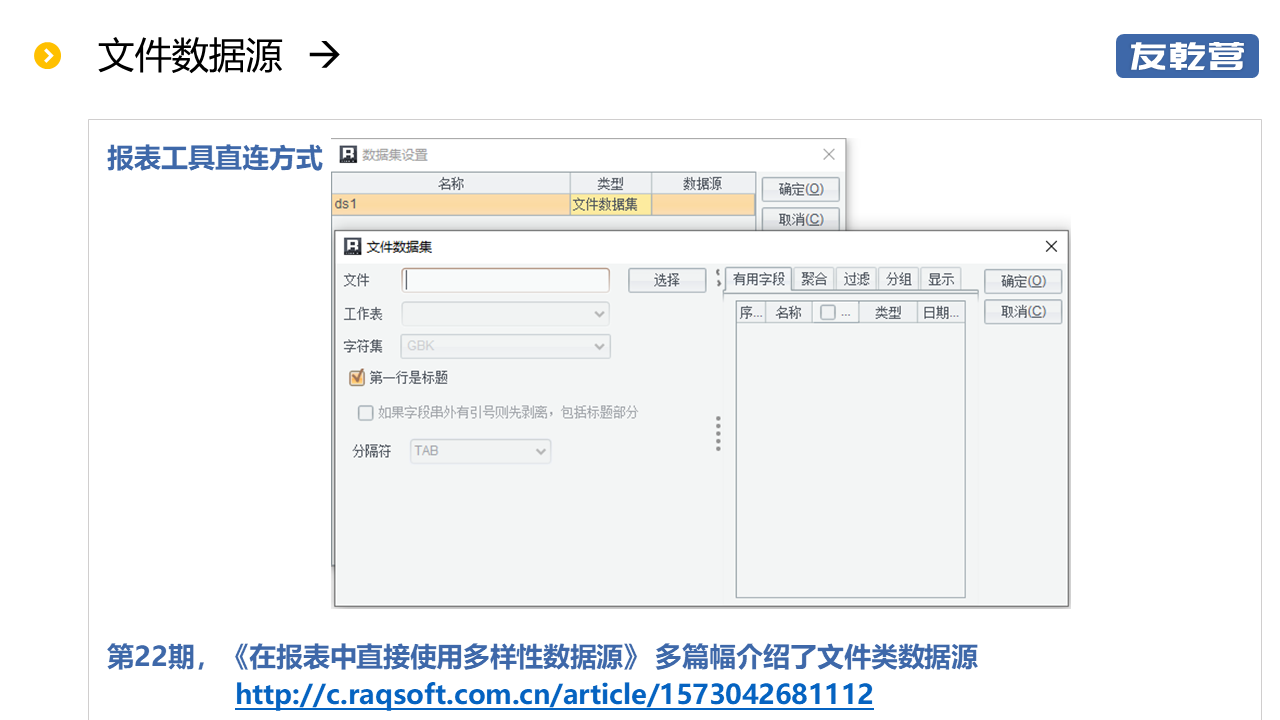Click the 文件数据集 type cell
1280x720 pixels.
tap(611, 204)
